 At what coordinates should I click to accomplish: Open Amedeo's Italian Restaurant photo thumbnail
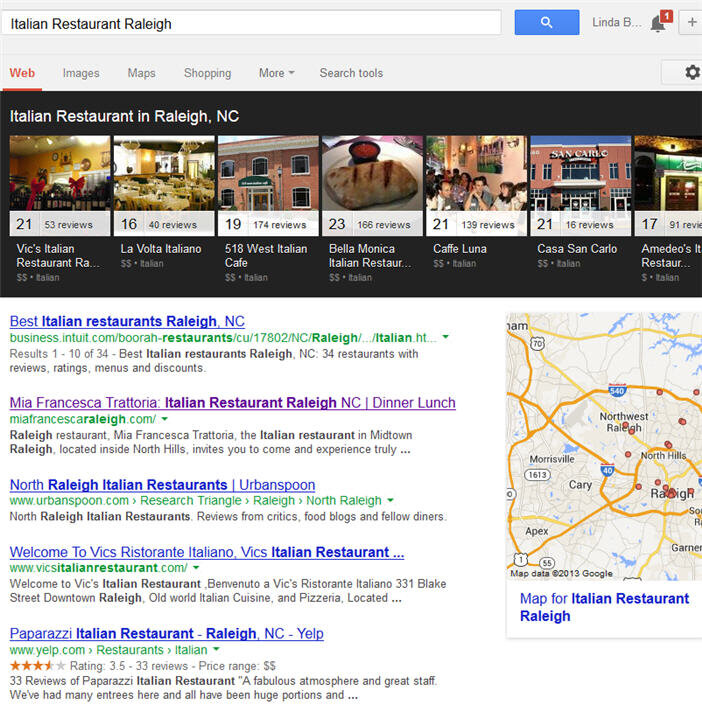668,173
